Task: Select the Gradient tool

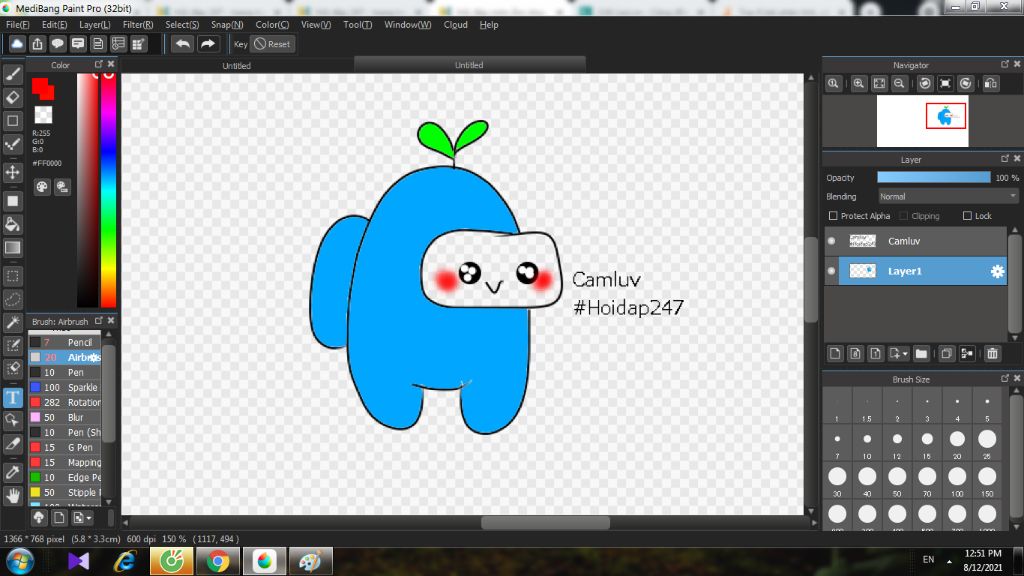Action: coord(12,248)
